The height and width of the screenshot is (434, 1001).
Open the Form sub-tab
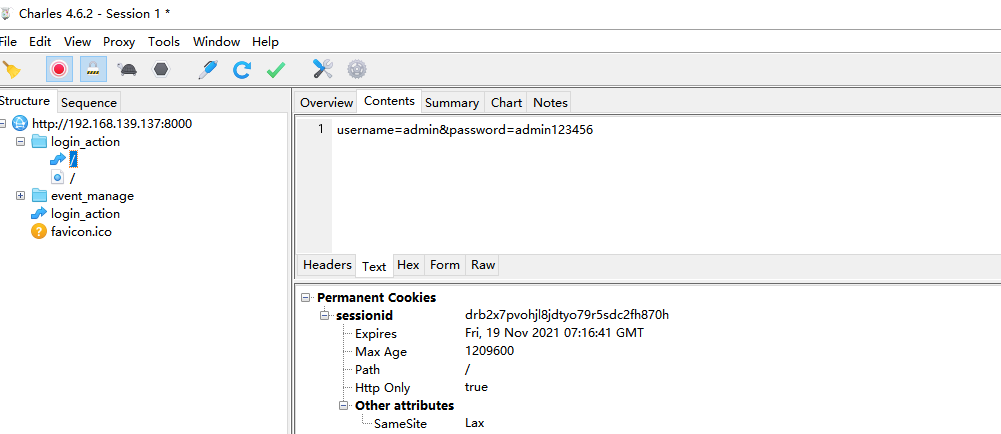point(445,265)
